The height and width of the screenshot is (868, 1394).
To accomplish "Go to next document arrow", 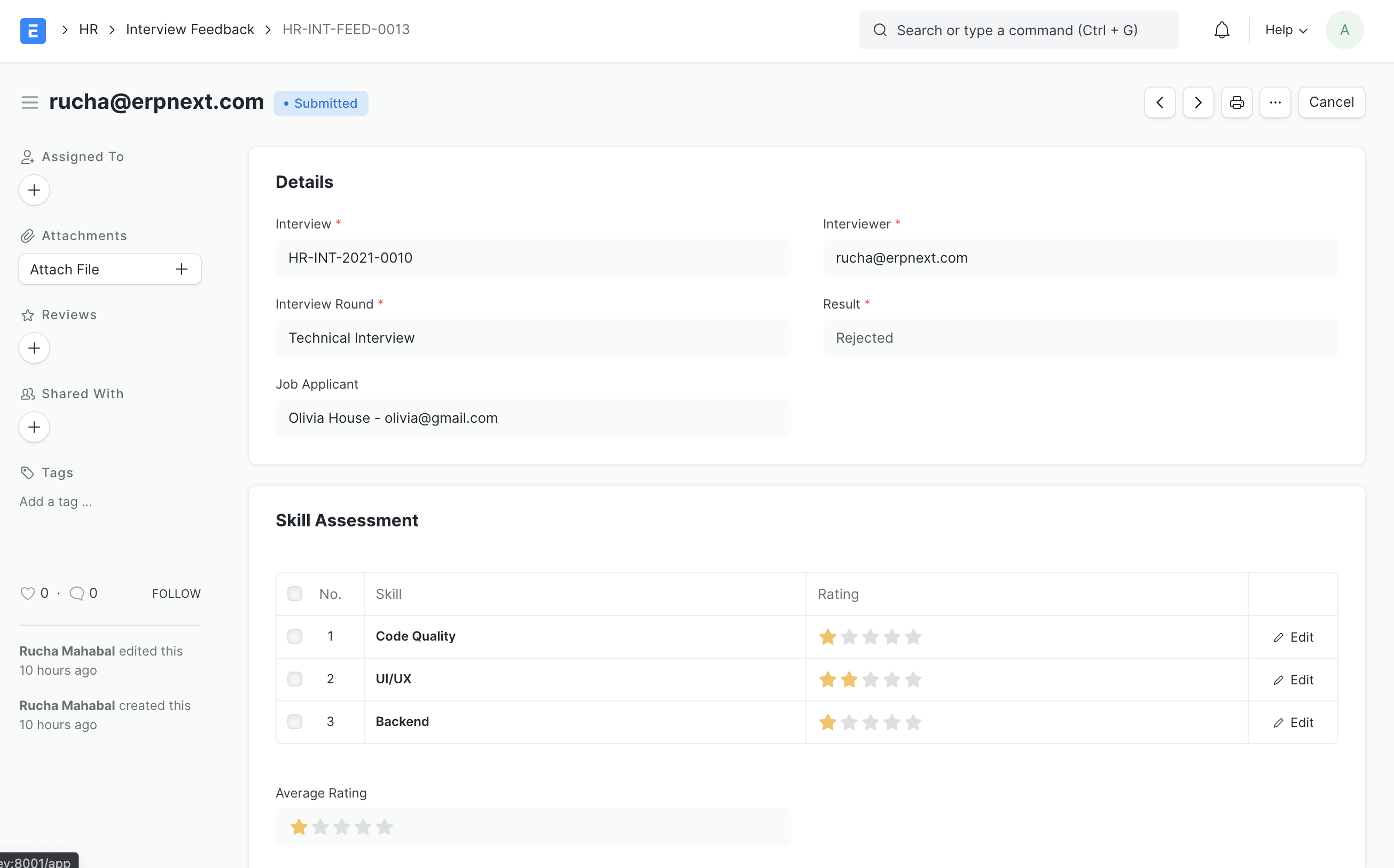I will coord(1198,102).
